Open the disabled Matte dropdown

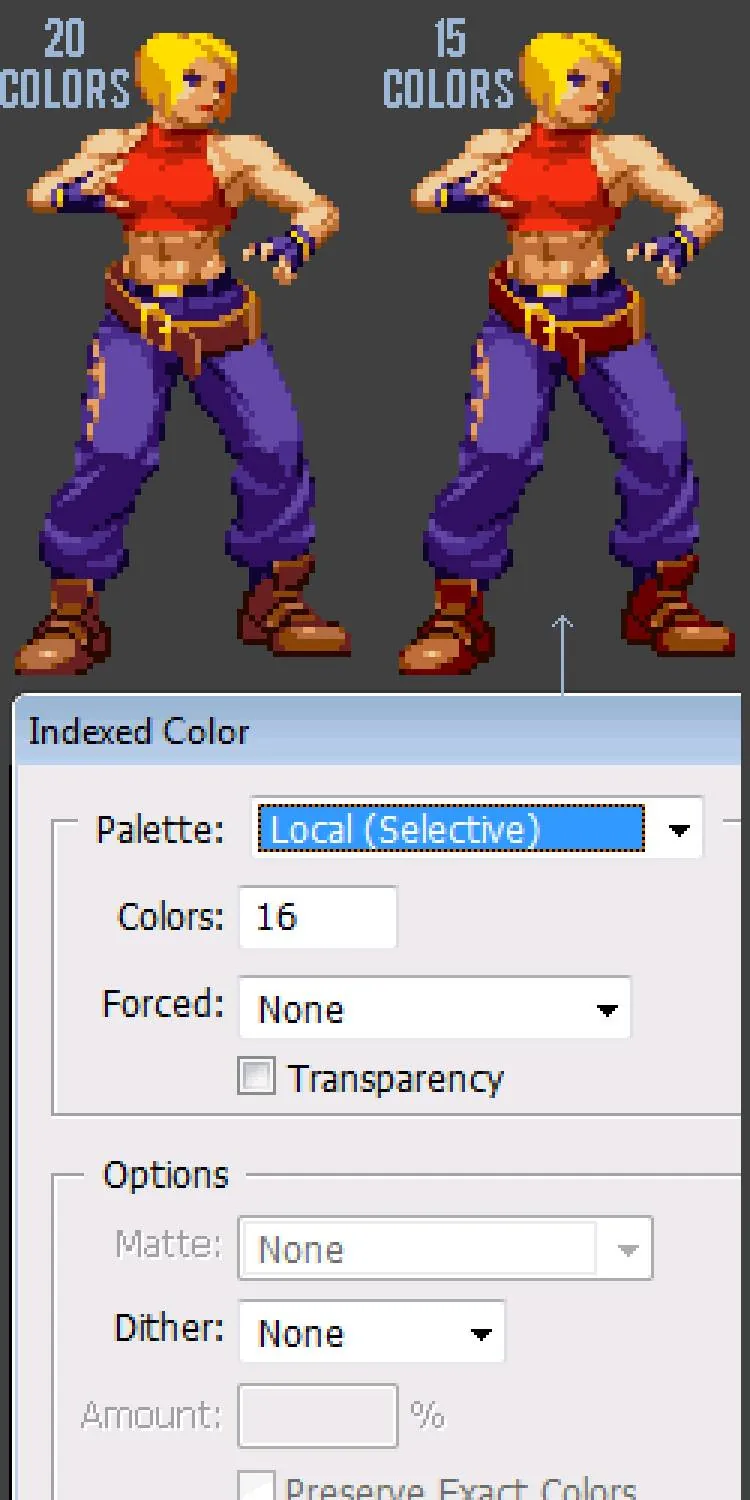click(x=445, y=1248)
